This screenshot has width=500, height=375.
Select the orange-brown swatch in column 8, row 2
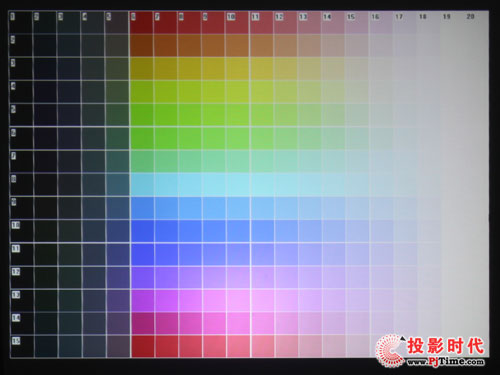189,45
